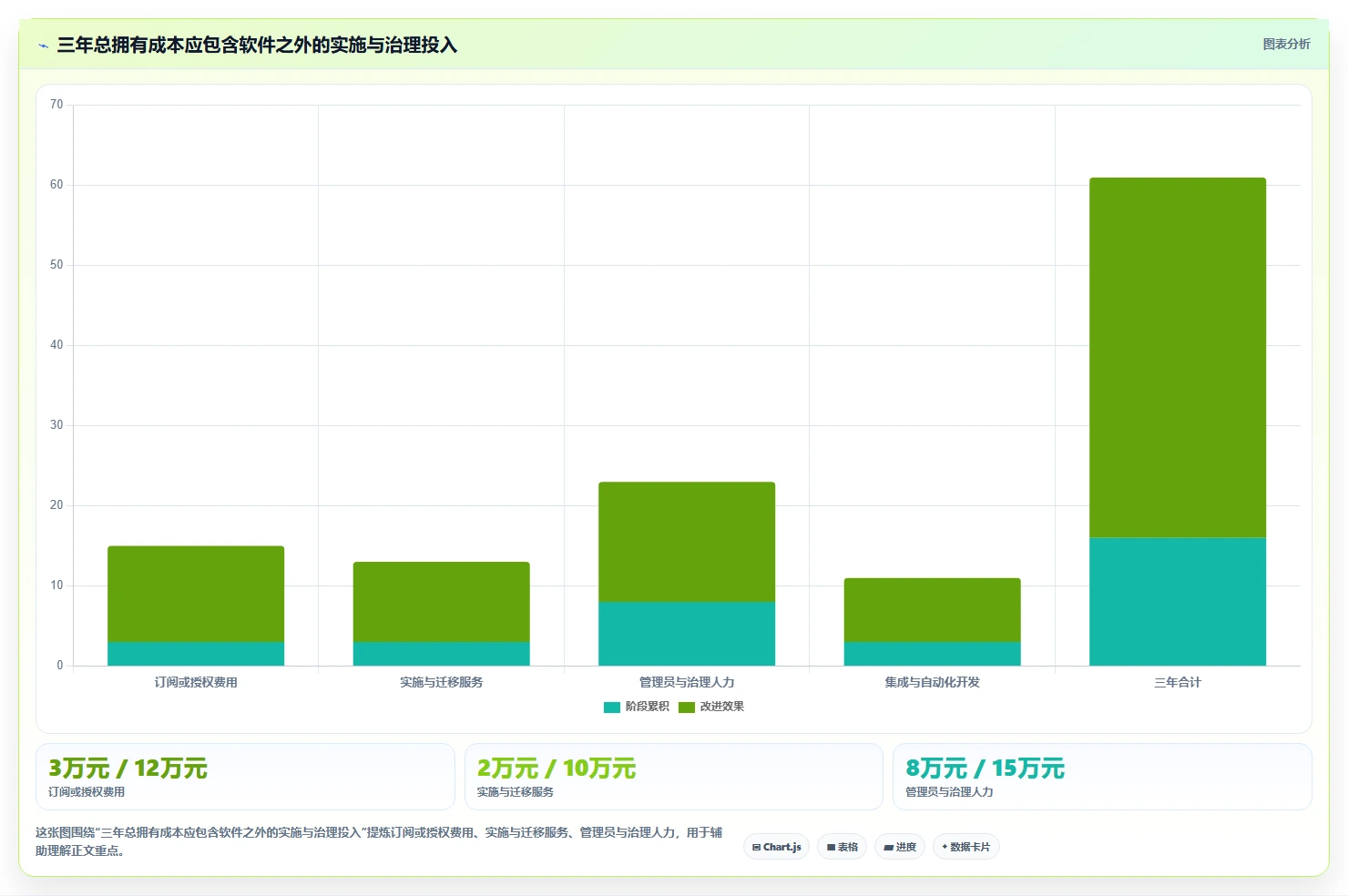1348x896 pixels.
Task: Click the 表格 tag chip
Action: point(842,847)
